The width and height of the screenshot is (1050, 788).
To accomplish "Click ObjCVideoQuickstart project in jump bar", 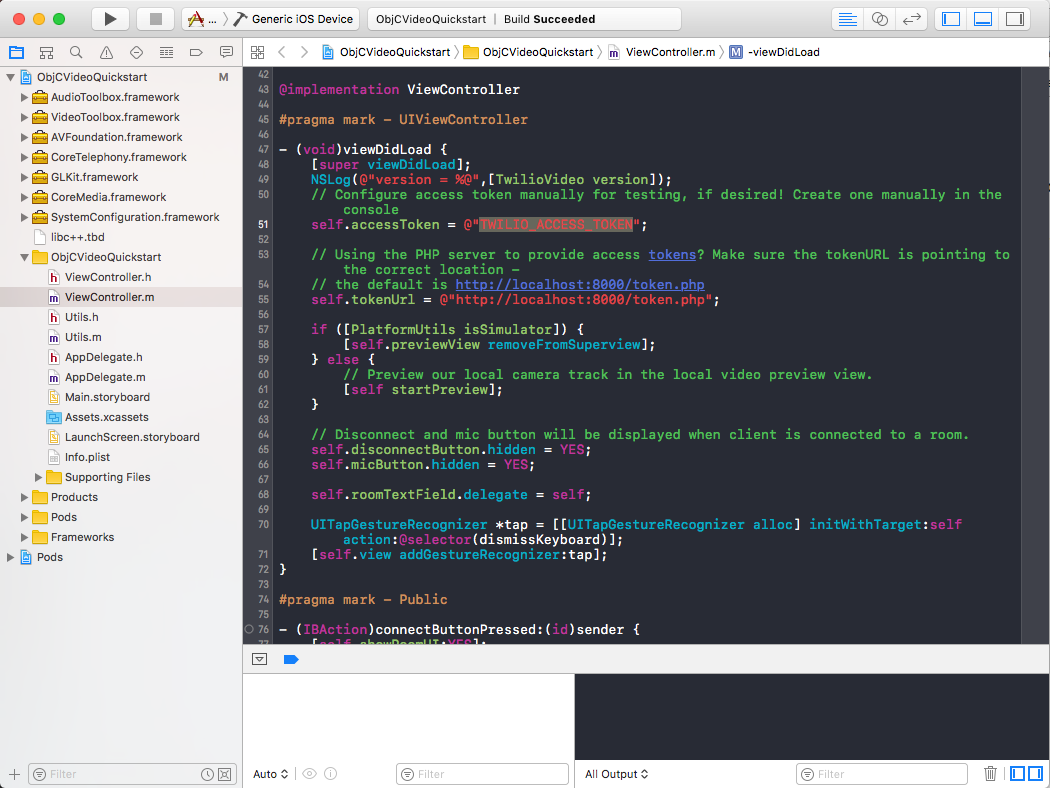I will pyautogui.click(x=386, y=52).
